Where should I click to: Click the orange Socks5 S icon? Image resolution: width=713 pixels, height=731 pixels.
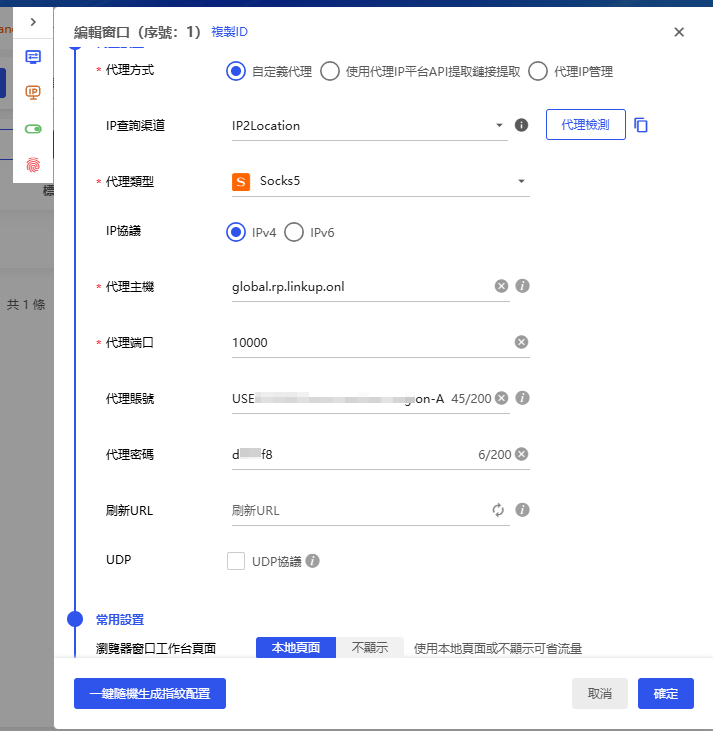tap(241, 181)
